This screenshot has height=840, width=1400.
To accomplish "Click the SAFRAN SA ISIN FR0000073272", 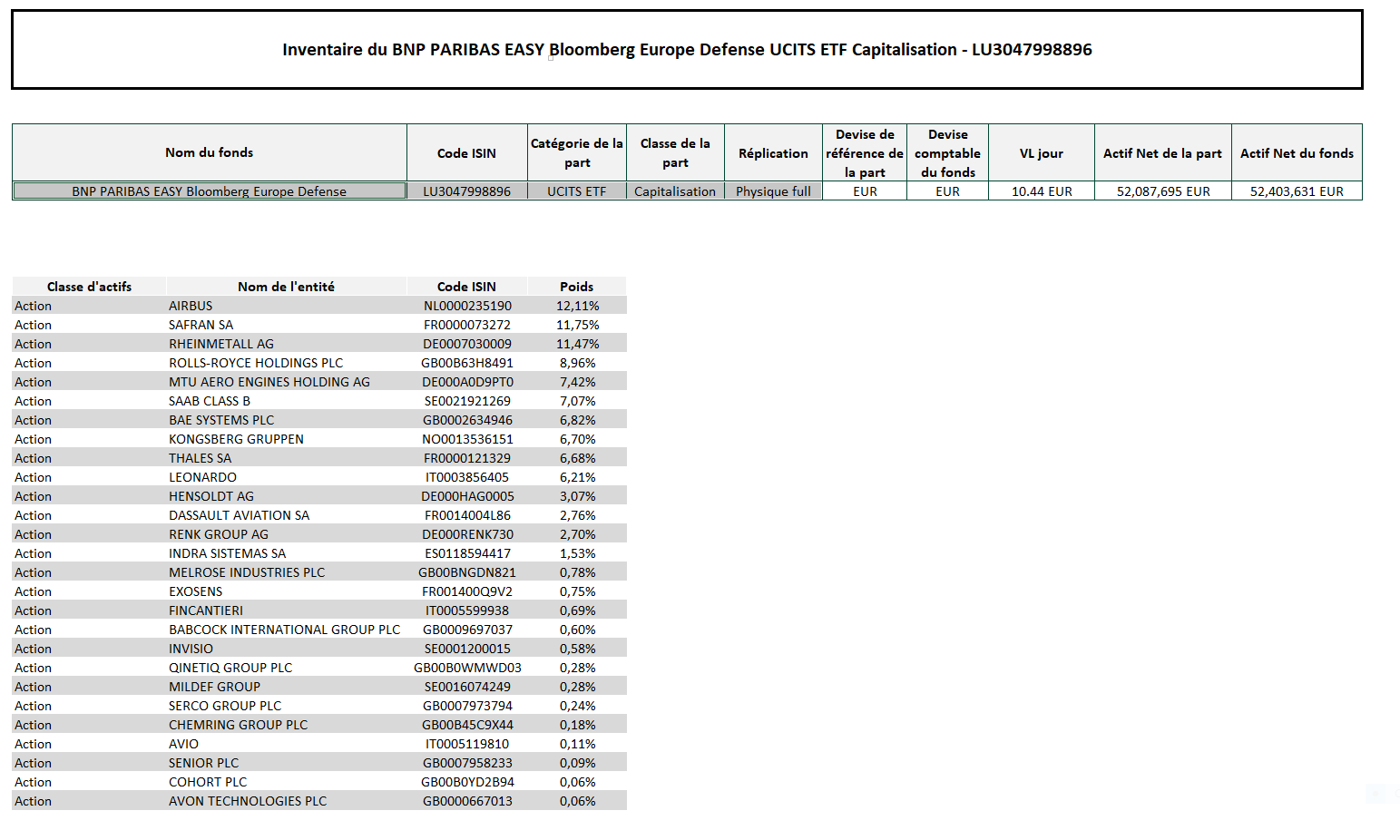I will pos(466,325).
